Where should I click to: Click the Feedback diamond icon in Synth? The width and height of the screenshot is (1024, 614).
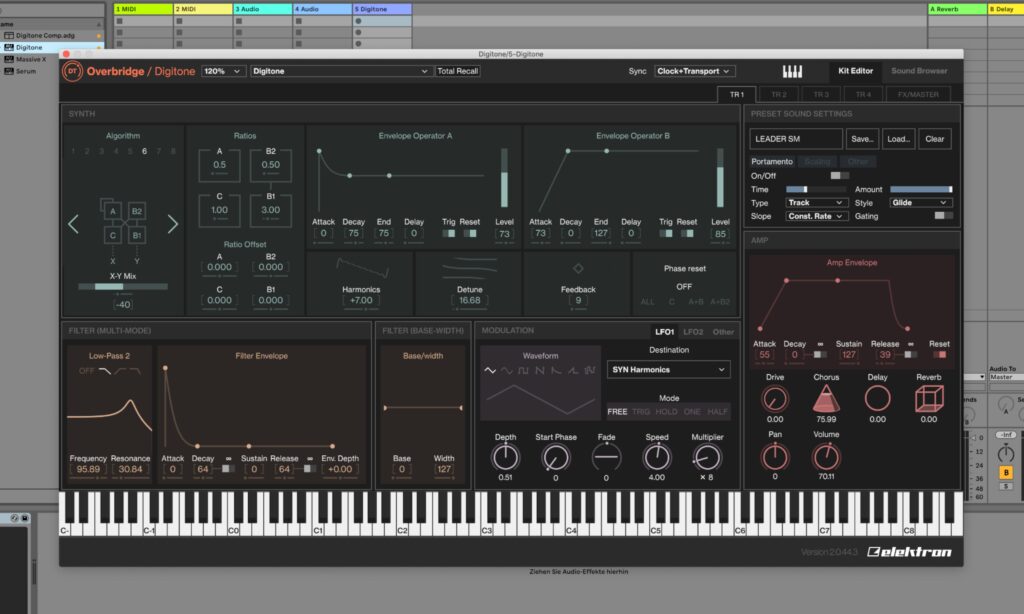[578, 268]
